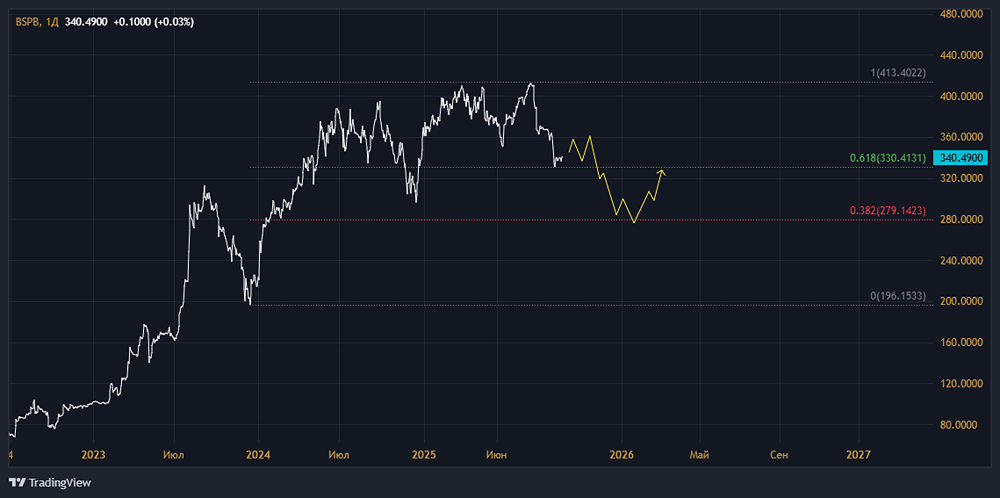Screen dimensions: 1000x498
Task: Click the Май label on time axis
Action: point(700,455)
